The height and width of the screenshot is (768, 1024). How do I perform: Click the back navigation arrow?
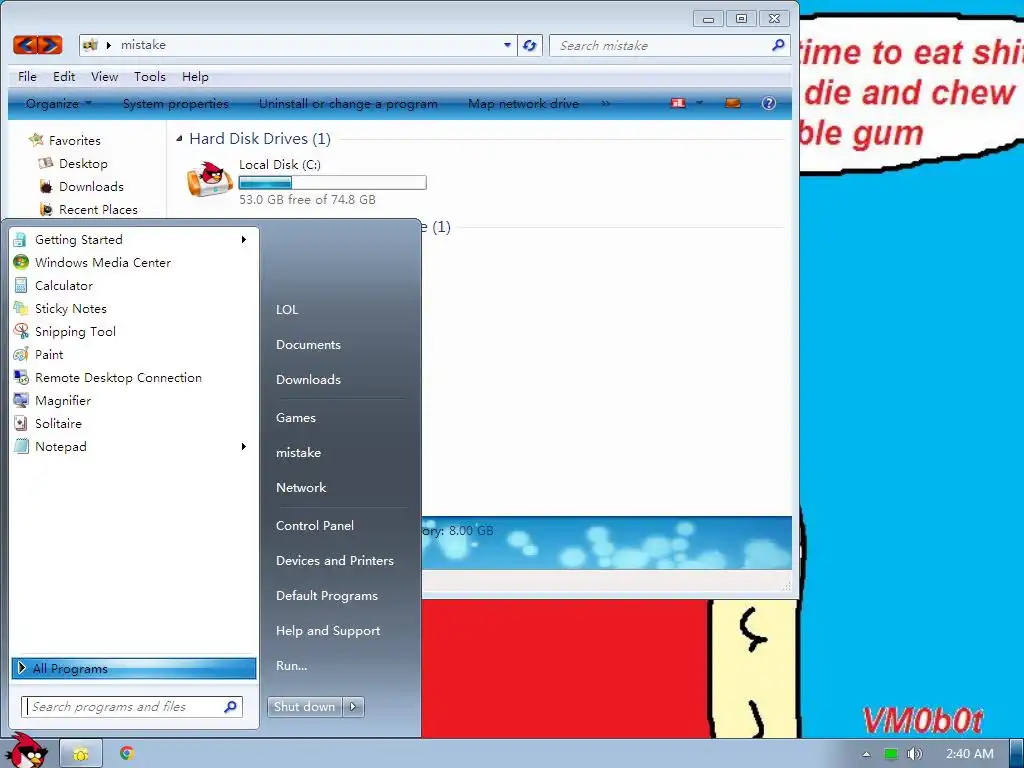[x=25, y=44]
